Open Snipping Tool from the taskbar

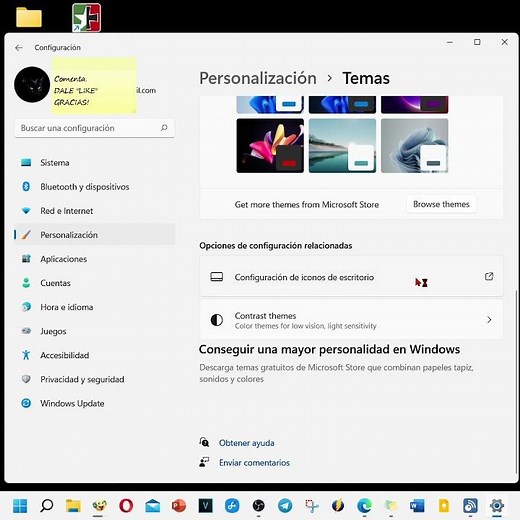click(312, 506)
